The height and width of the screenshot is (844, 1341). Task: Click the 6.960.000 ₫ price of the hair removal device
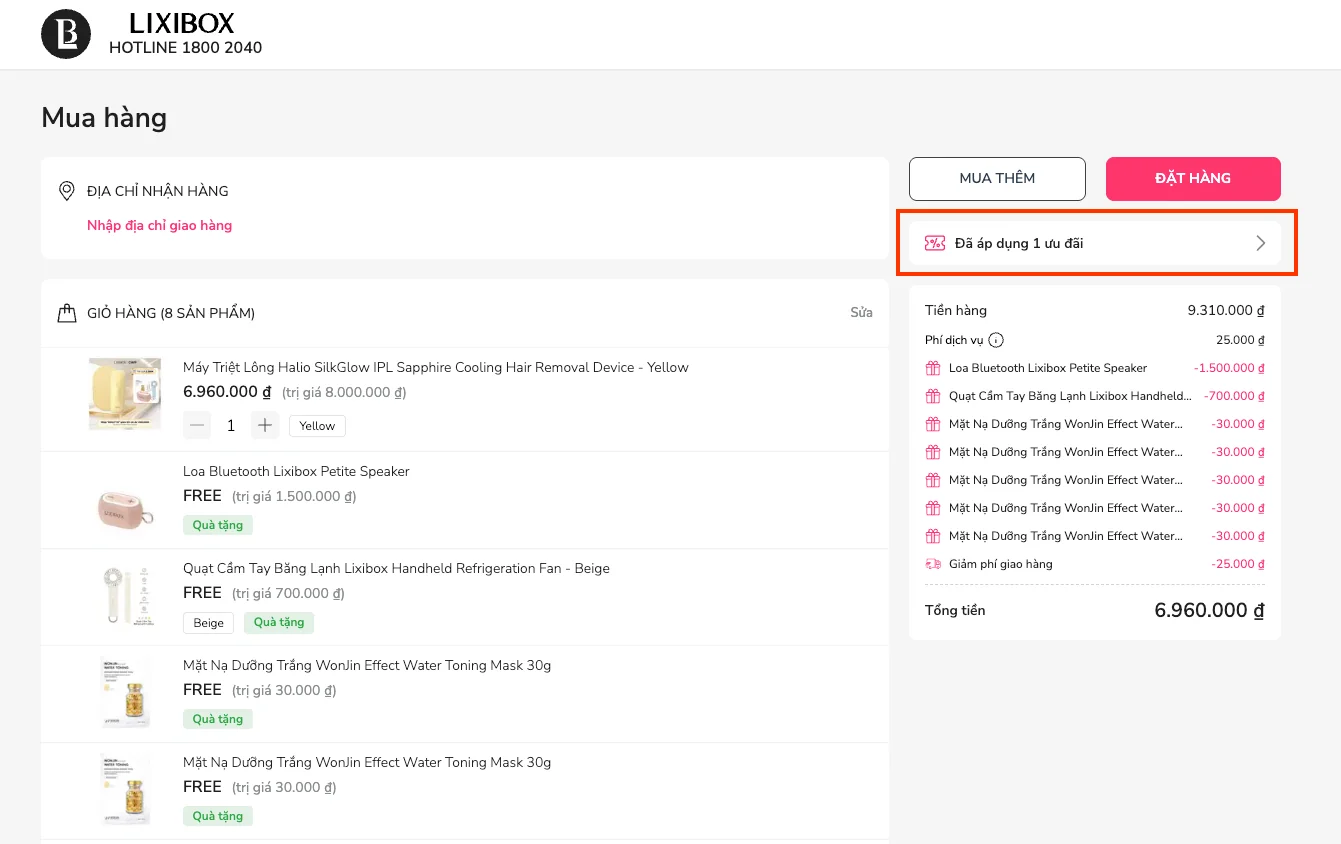[x=227, y=392]
